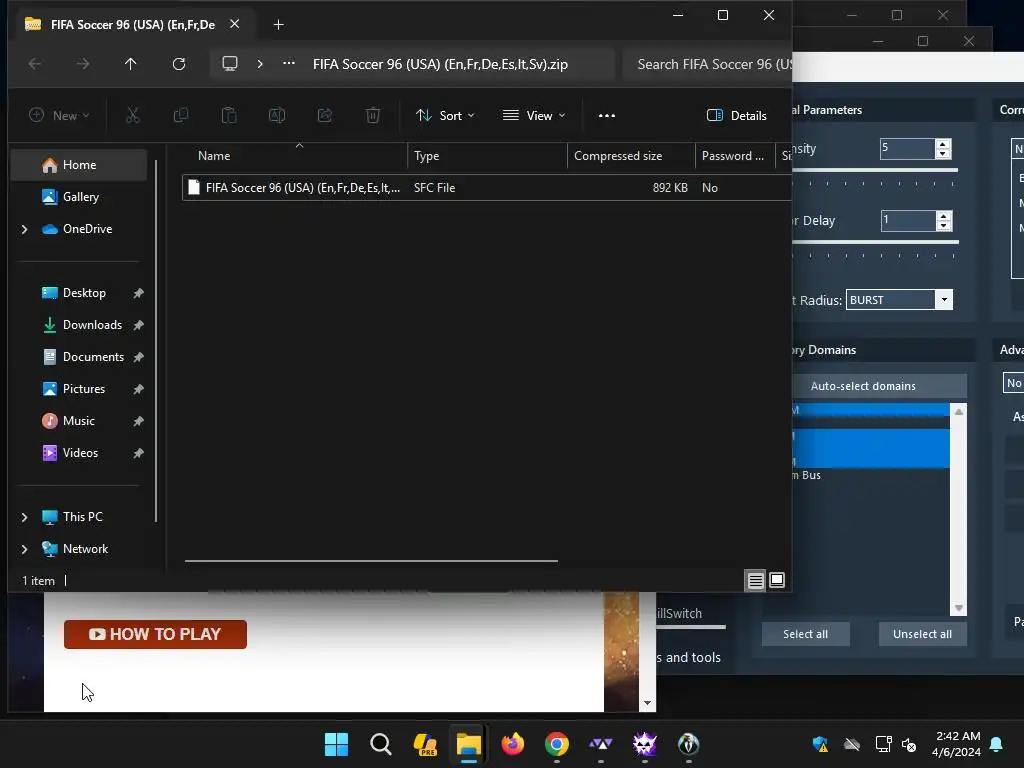Open the Videos quick access folder

pyautogui.click(x=80, y=453)
